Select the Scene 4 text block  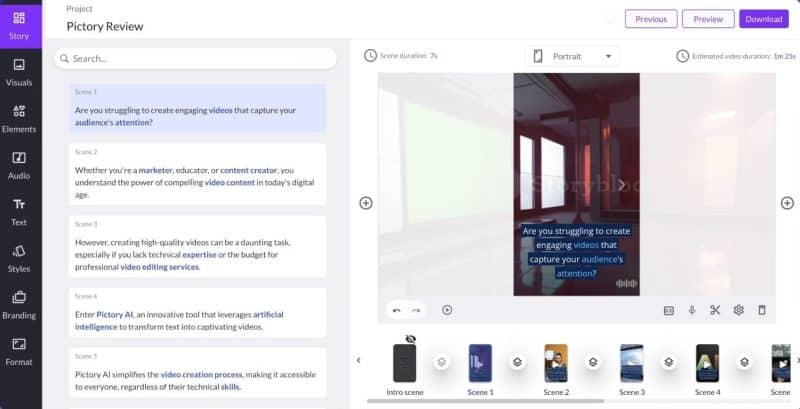(x=197, y=313)
